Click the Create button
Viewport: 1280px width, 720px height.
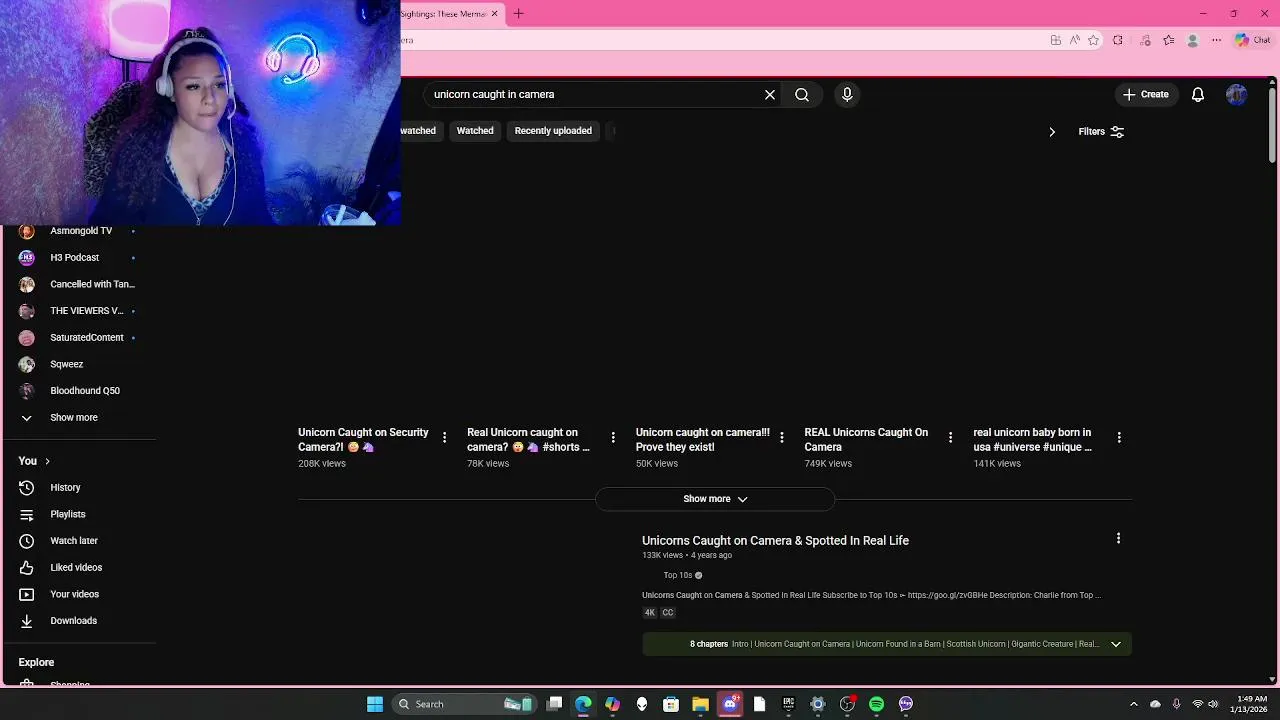pyautogui.click(x=1145, y=94)
